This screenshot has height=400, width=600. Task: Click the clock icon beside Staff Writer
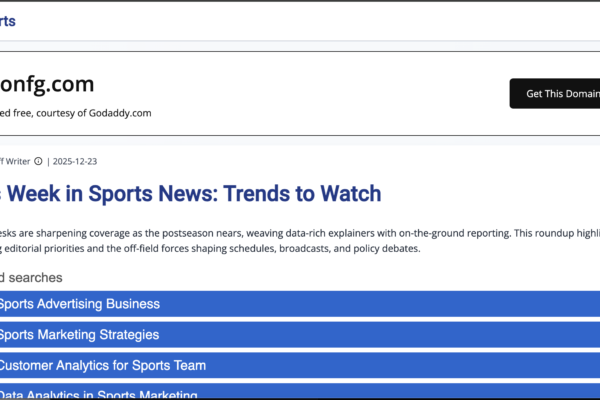39,161
